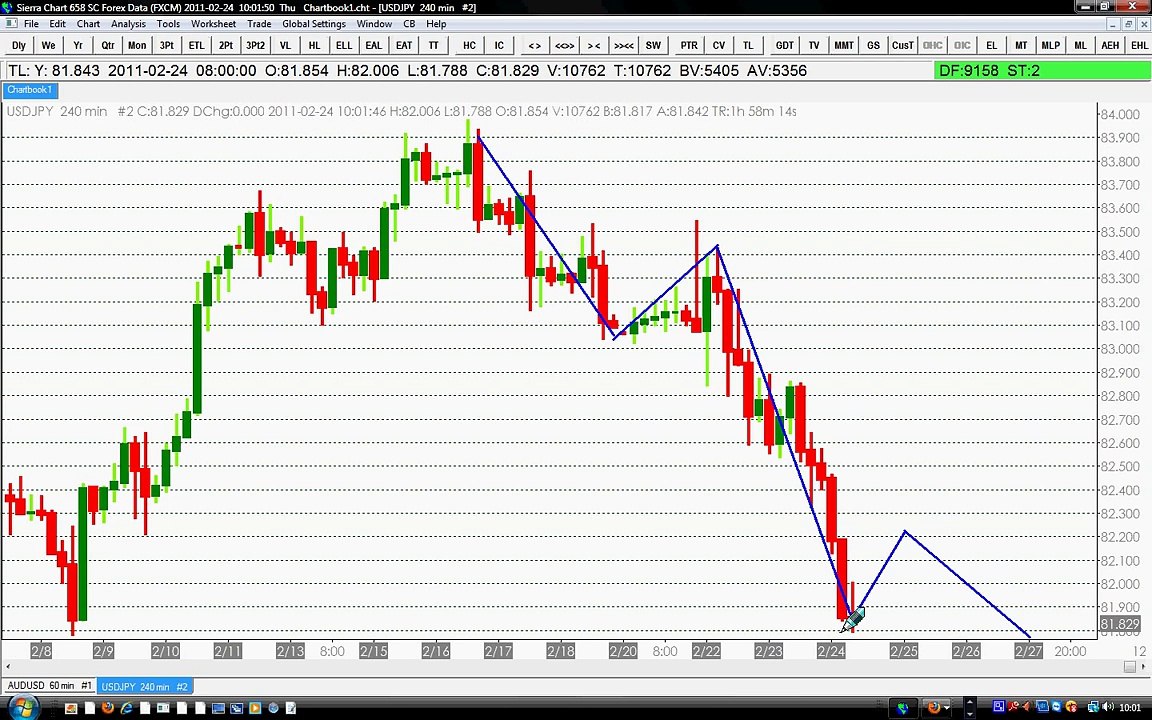Viewport: 1152px width, 720px height.
Task: Click the MMT toolbar button
Action: coord(843,46)
